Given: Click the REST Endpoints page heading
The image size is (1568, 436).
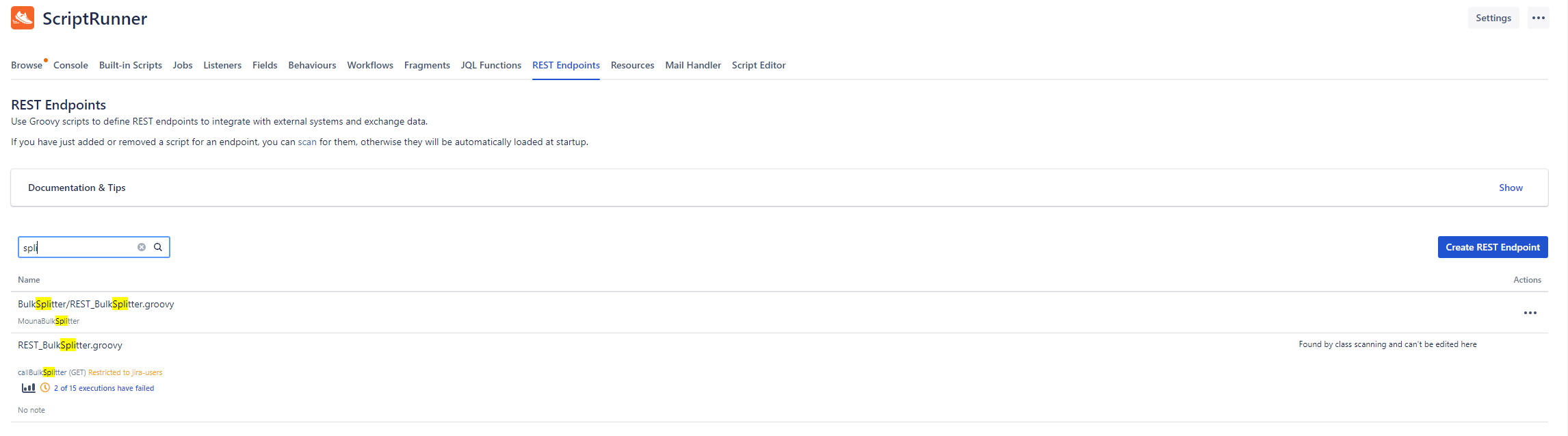Looking at the screenshot, I should tap(59, 105).
